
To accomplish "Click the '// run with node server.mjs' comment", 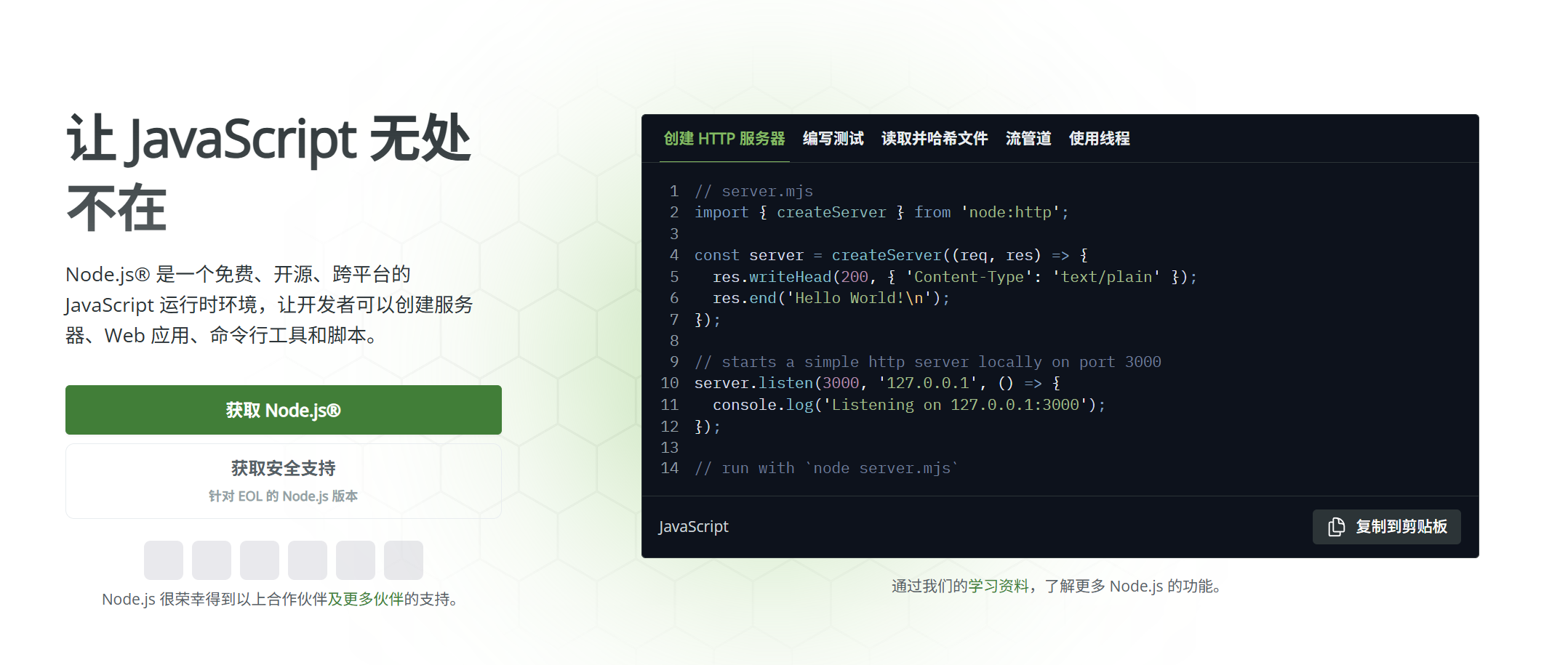I will click(826, 468).
